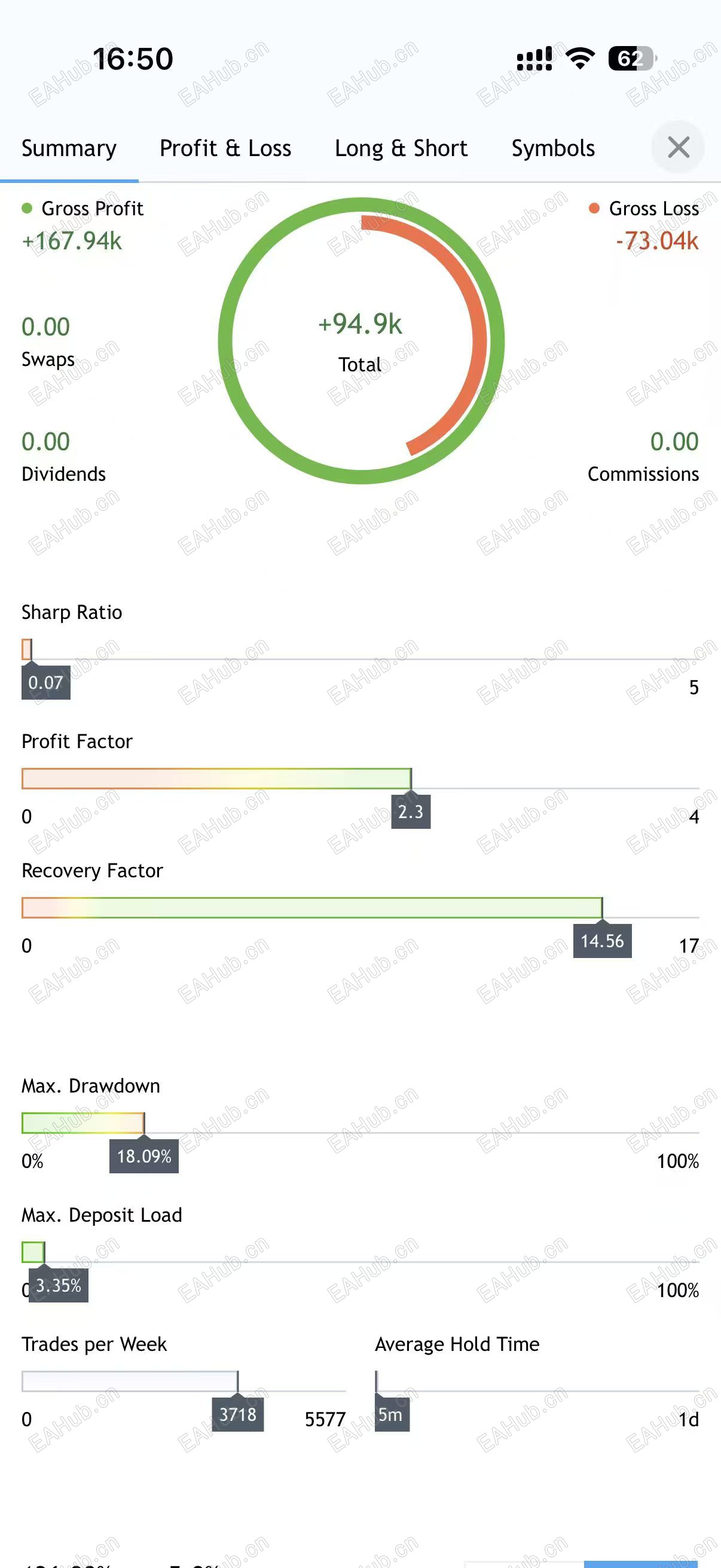The width and height of the screenshot is (721, 1568).
Task: Tap the +94.9k Total in the donut chart
Action: pos(360,325)
